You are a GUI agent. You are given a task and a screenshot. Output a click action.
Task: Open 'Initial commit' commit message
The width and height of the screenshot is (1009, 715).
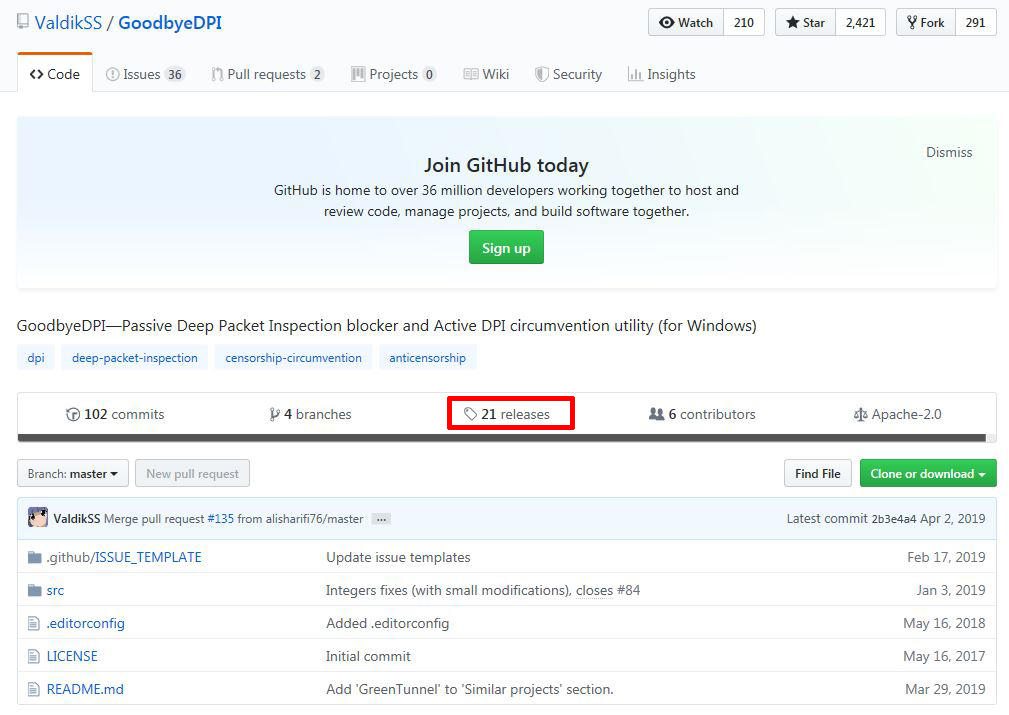point(368,656)
